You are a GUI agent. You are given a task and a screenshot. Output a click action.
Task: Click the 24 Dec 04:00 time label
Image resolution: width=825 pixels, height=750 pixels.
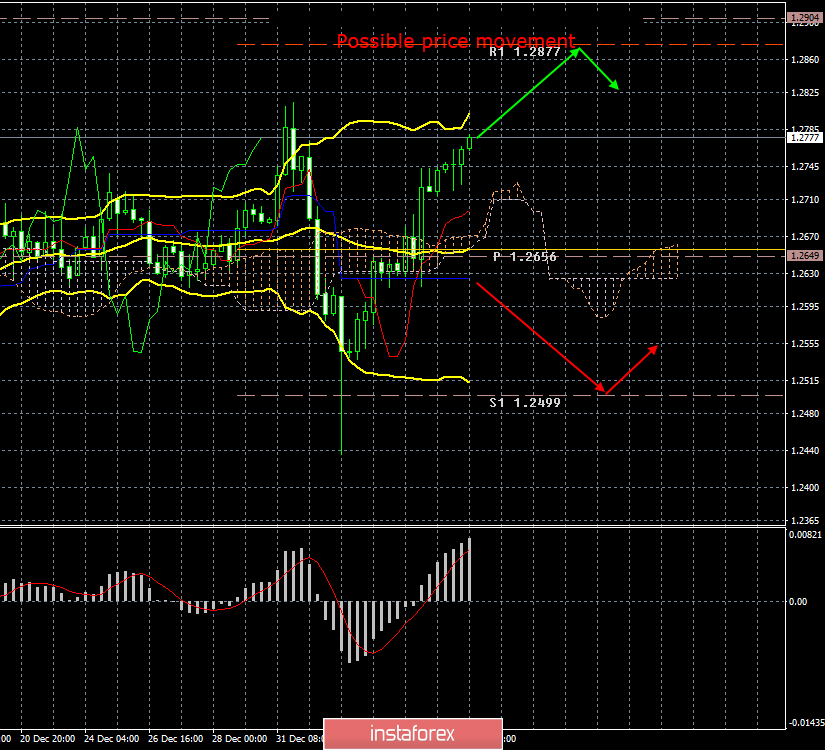click(x=112, y=739)
